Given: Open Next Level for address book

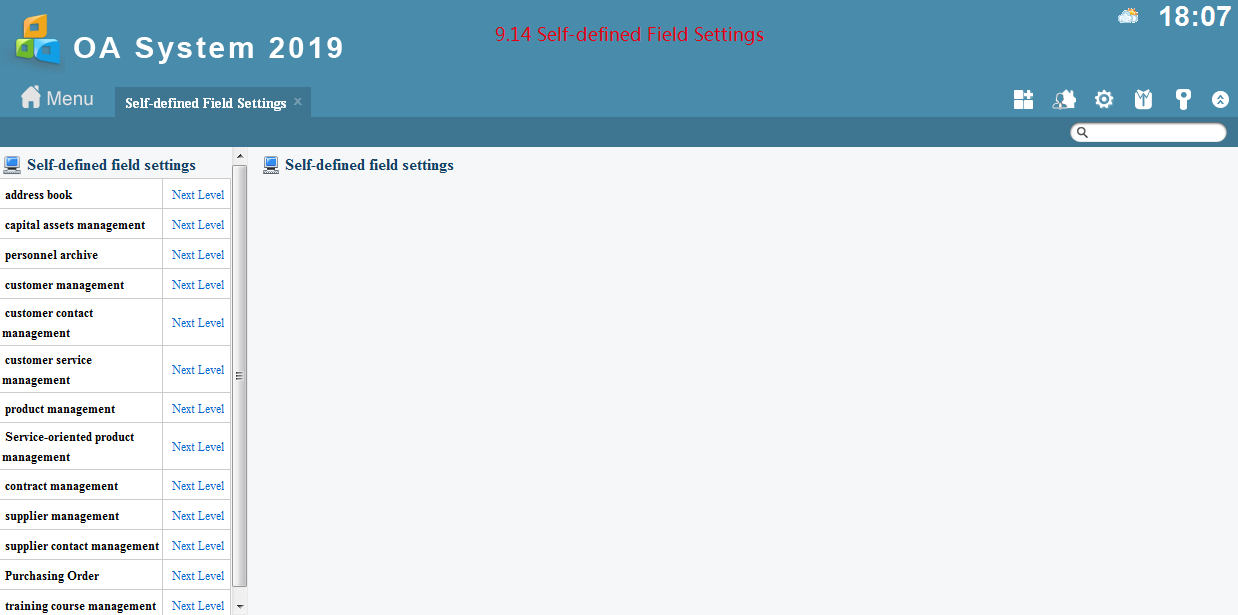Looking at the screenshot, I should [198, 195].
